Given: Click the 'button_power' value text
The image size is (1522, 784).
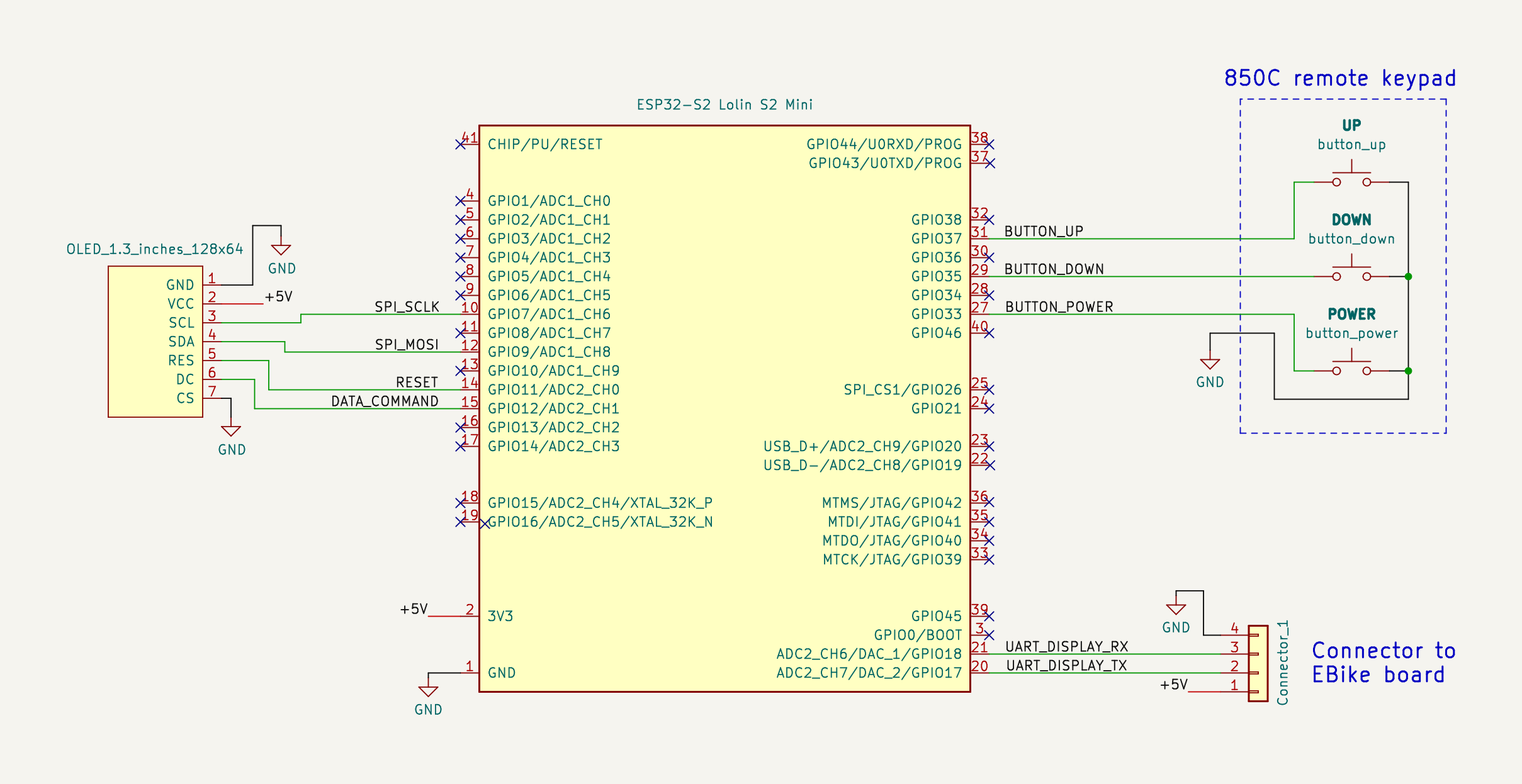Looking at the screenshot, I should pyautogui.click(x=1351, y=333).
